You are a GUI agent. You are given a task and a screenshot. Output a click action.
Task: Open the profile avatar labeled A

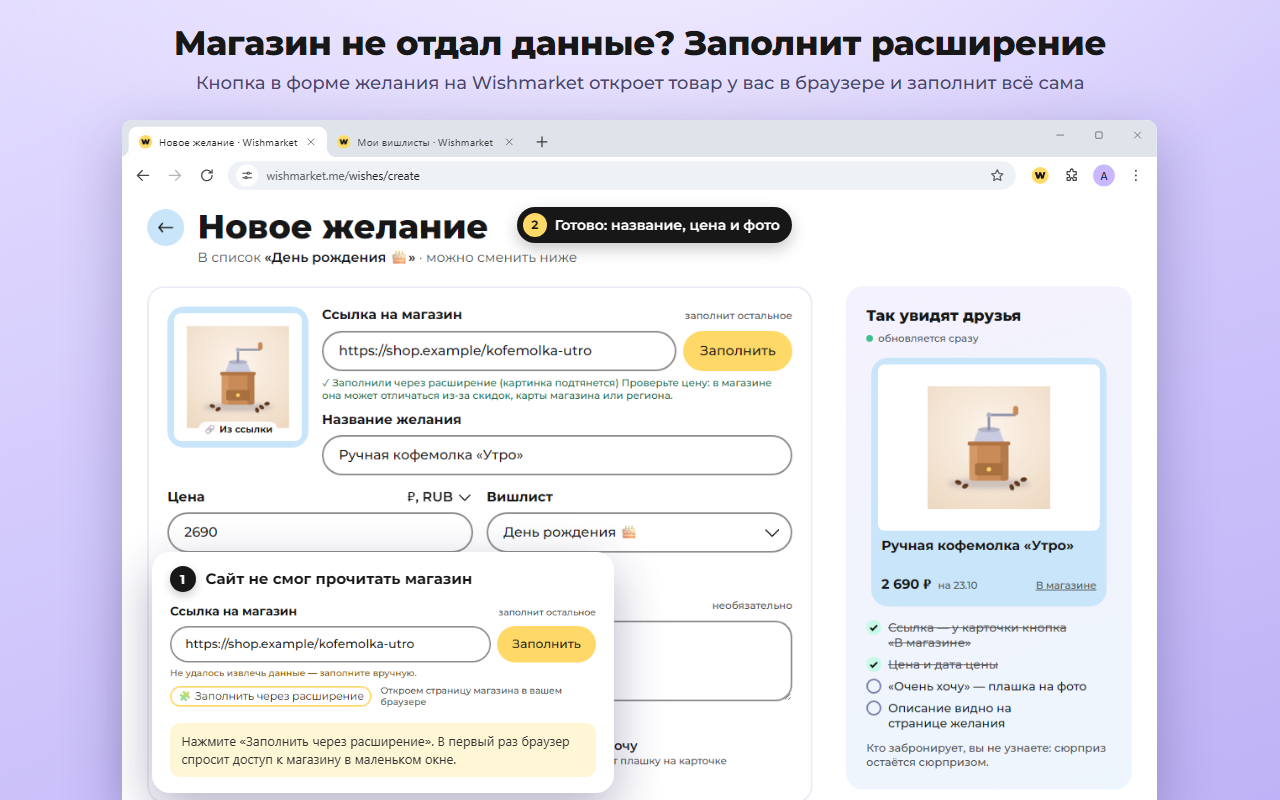1104,175
